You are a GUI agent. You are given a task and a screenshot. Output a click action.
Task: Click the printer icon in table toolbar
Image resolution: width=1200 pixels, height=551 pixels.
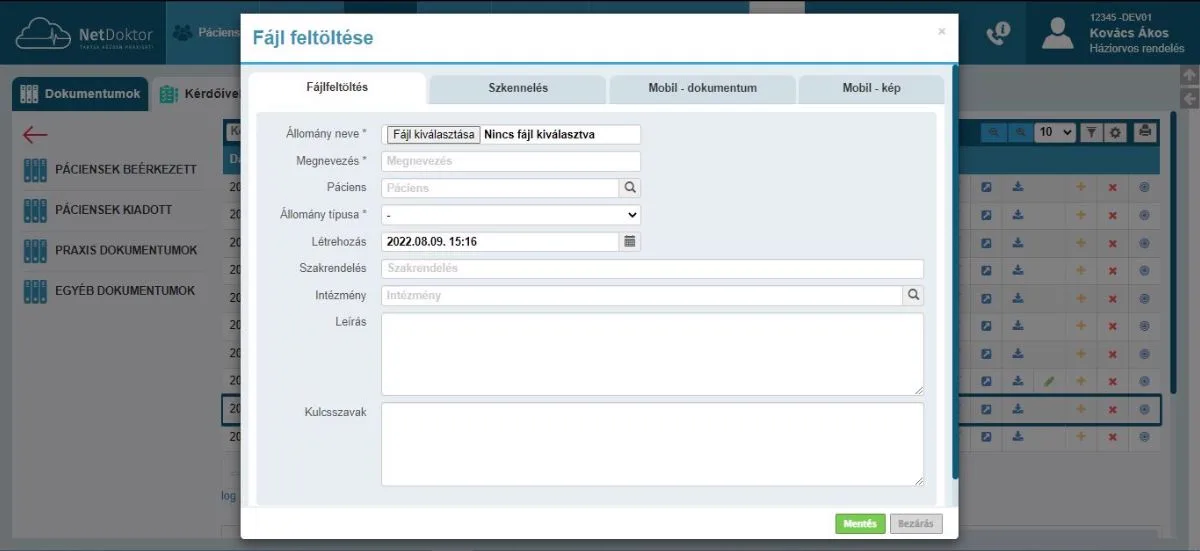[1145, 132]
